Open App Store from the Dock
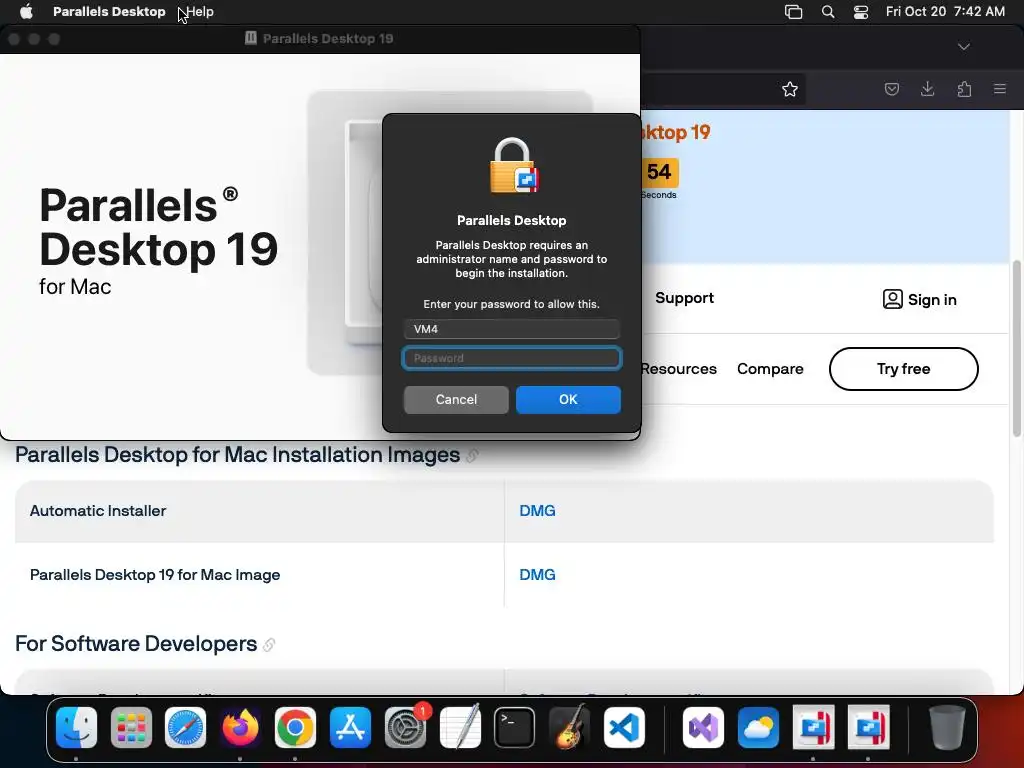The height and width of the screenshot is (768, 1024). pos(351,727)
